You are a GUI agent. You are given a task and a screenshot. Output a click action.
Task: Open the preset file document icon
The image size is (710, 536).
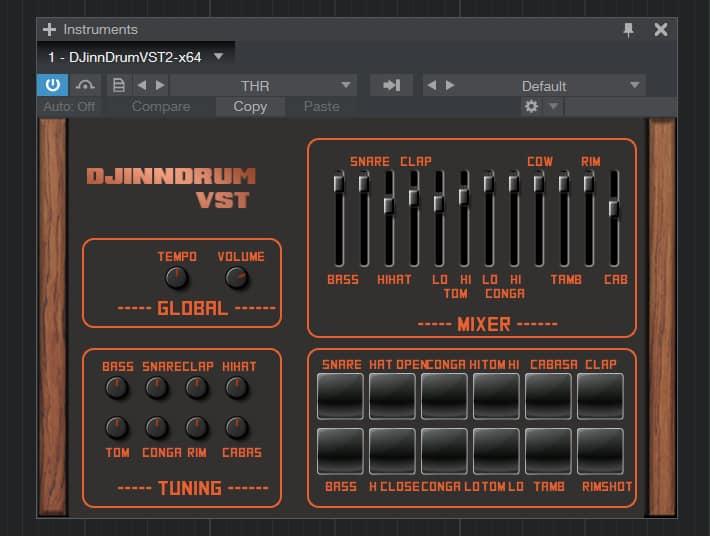(x=118, y=85)
